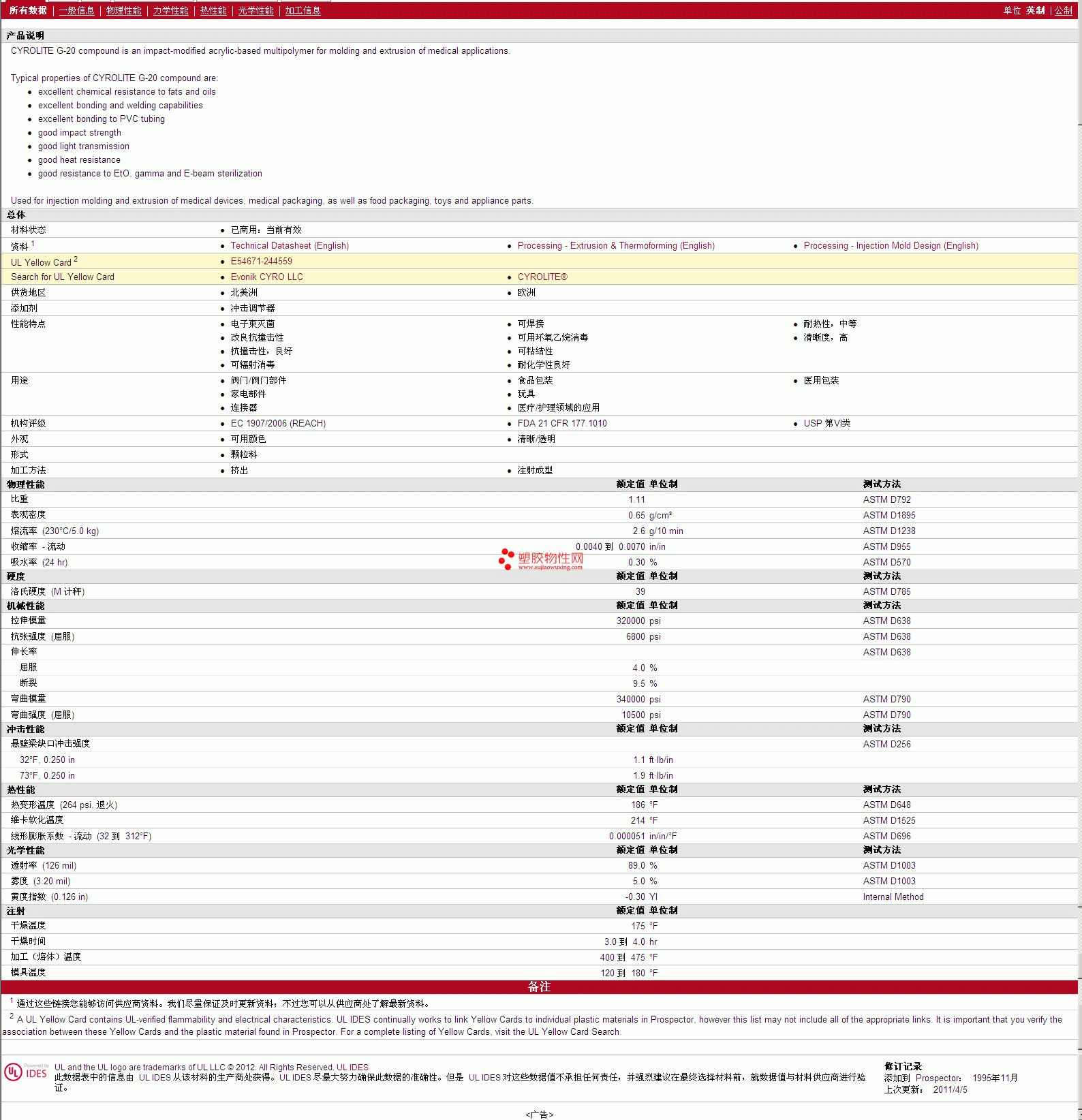Viewport: 1082px width, 1120px height.
Task: Click the '洛氏硬度 (M 计秤)' row label
Action: 48,591
